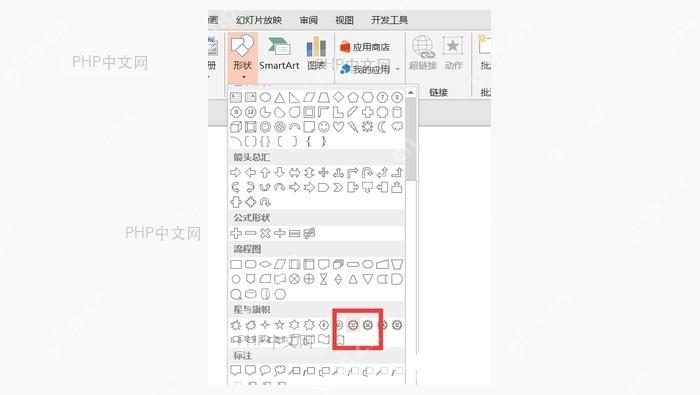Select the up-down block arrow
The image size is (700, 395).
[x=309, y=172]
